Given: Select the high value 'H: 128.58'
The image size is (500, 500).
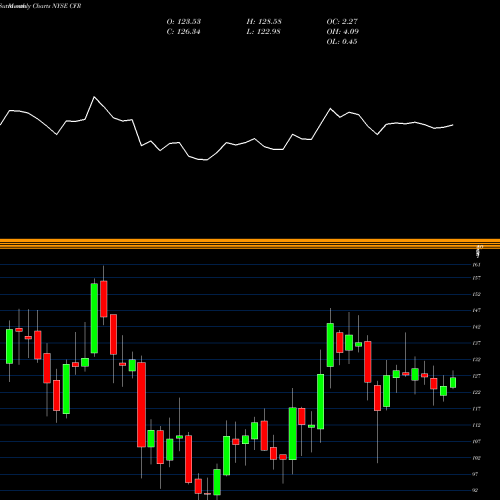Looking at the screenshot, I should [x=264, y=22].
